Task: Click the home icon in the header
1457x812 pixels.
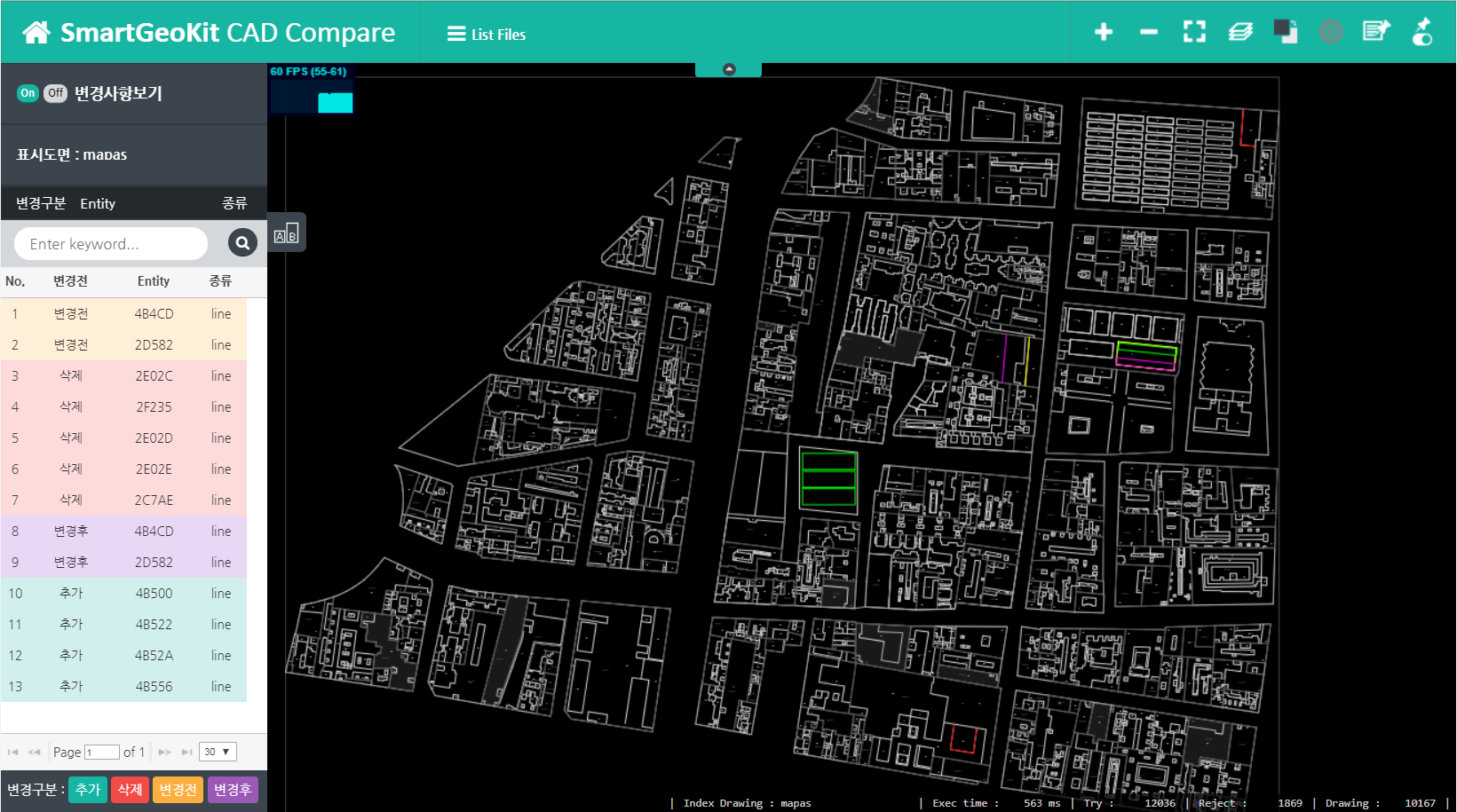Action: [36, 33]
